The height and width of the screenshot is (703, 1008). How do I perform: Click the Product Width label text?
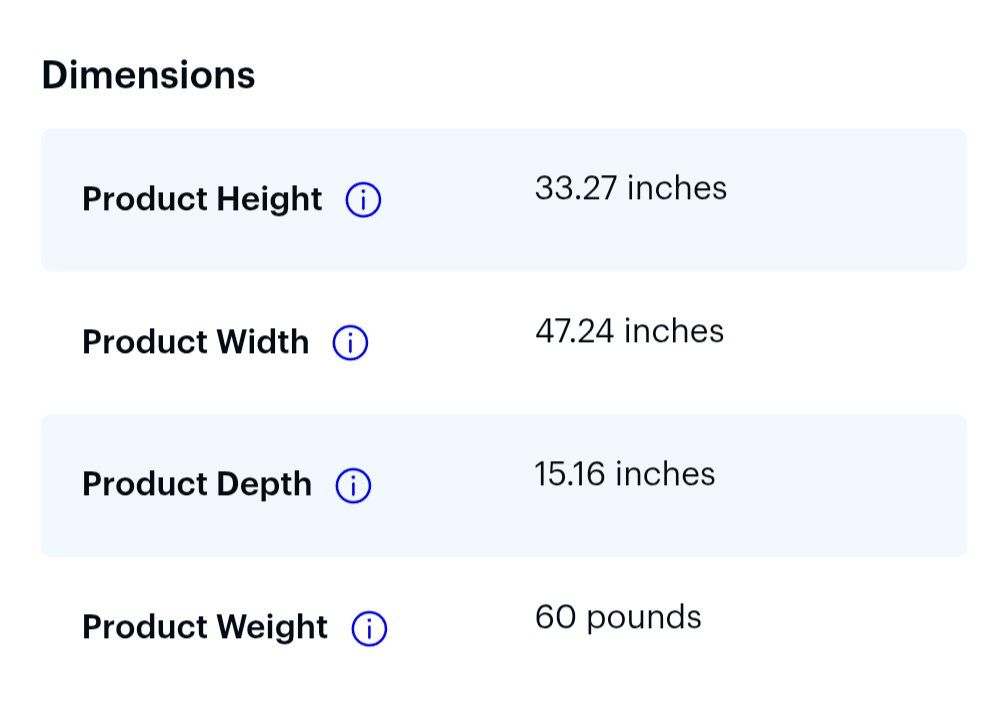(195, 342)
